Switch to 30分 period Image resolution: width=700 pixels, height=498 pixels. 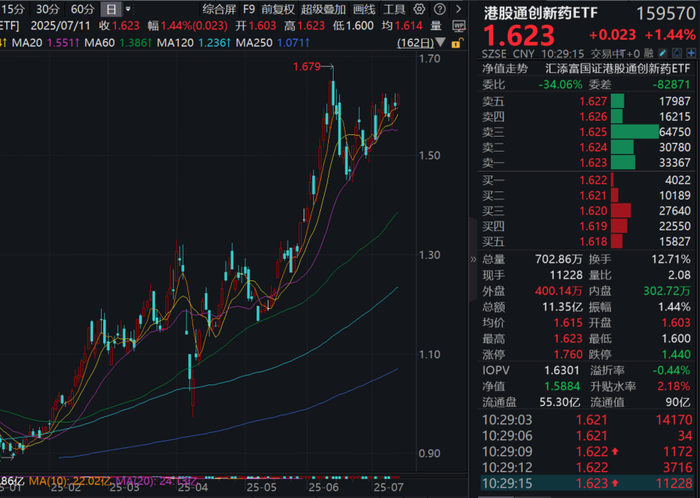point(48,9)
